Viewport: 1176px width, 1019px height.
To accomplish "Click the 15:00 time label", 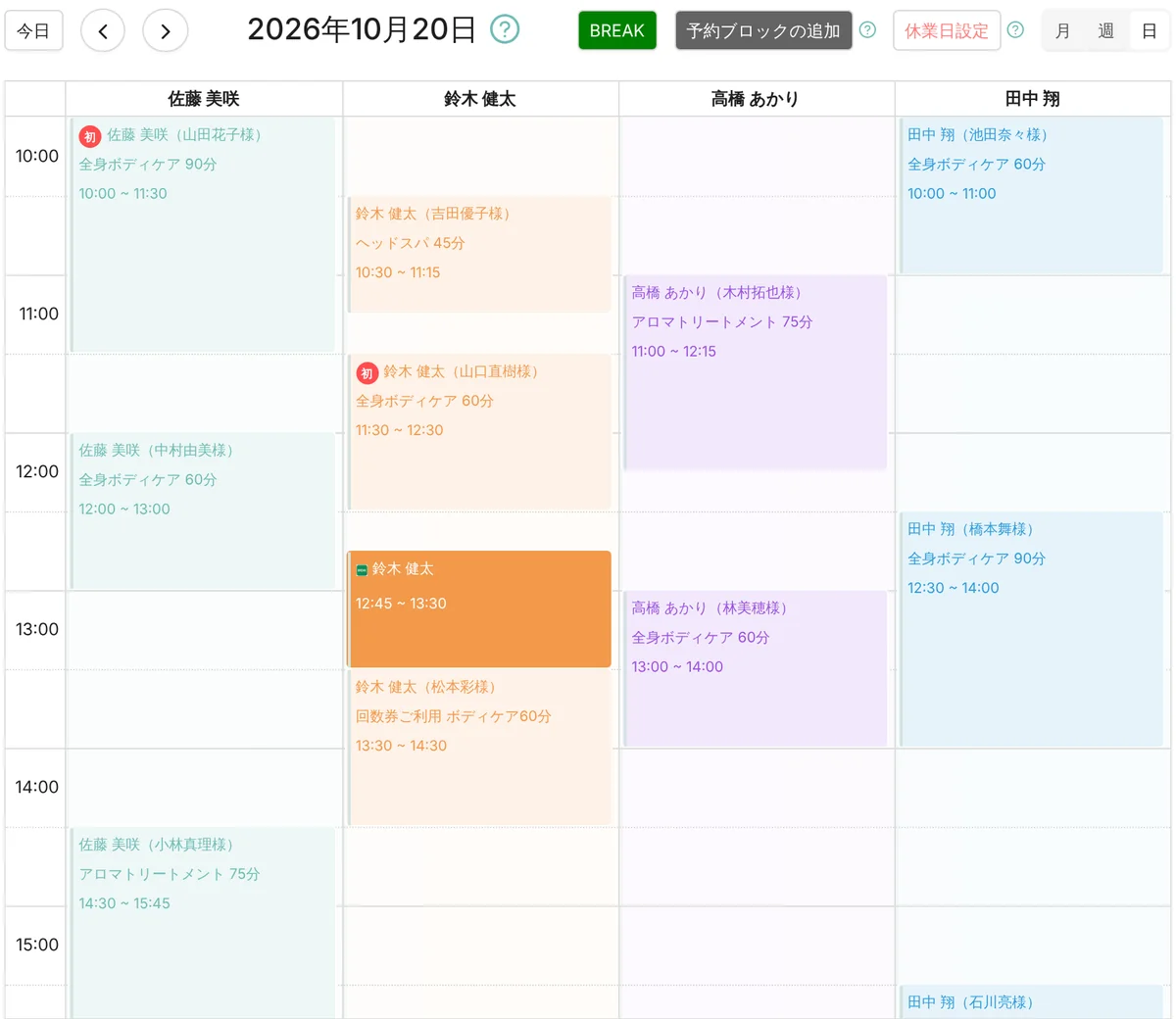I will (x=37, y=945).
